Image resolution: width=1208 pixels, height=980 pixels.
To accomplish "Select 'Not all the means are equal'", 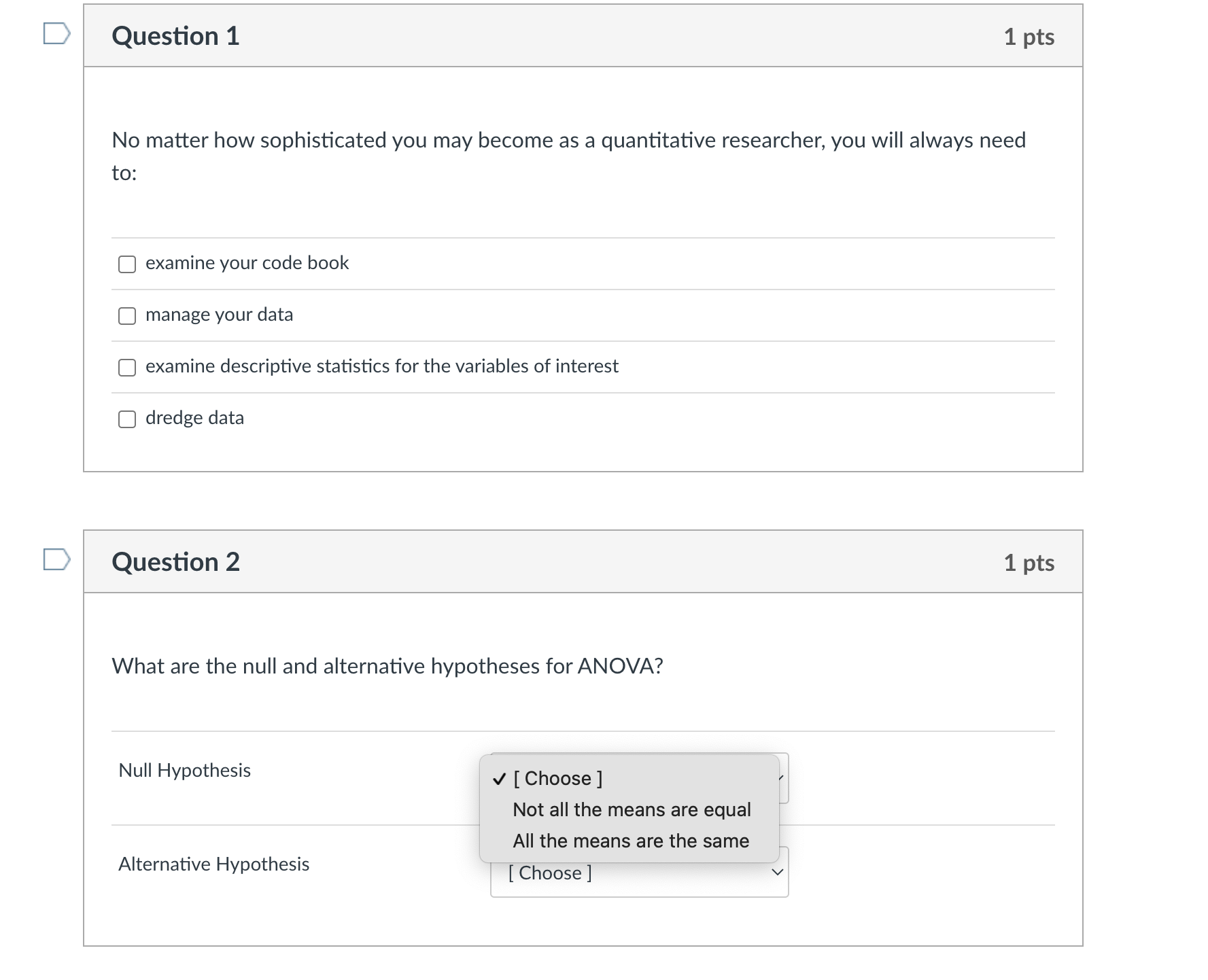I will [x=632, y=810].
